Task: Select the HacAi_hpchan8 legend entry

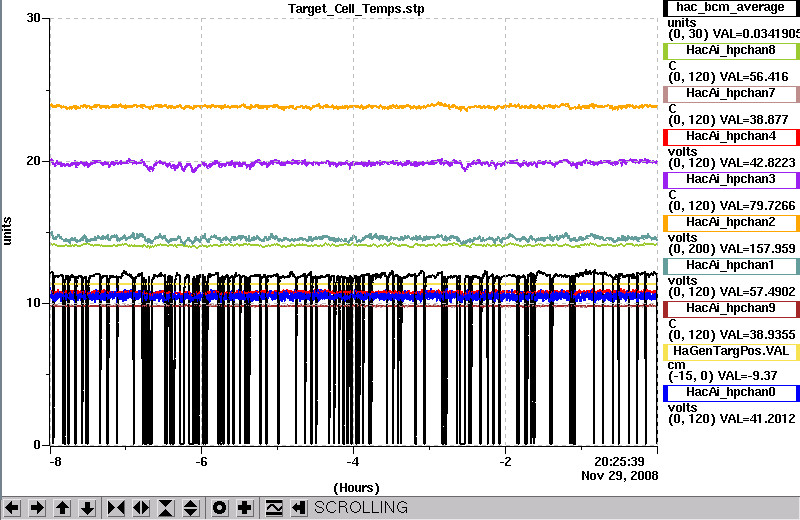Action: click(731, 51)
